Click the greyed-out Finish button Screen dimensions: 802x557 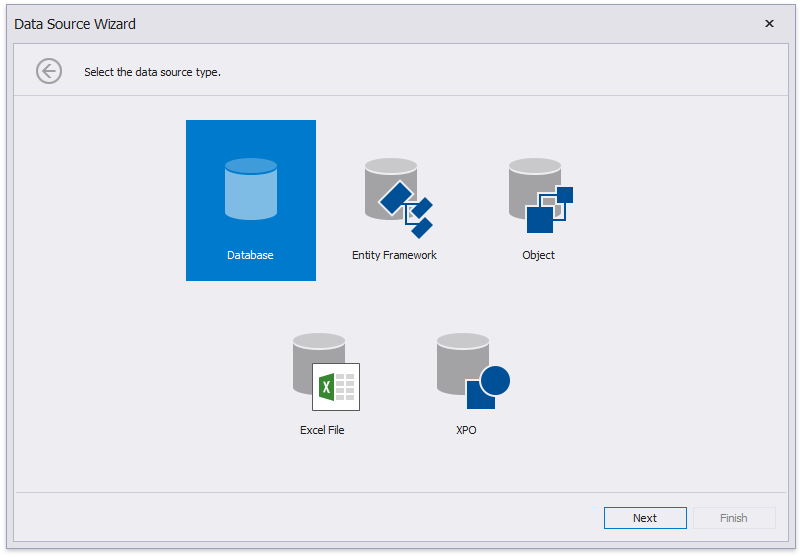pyautogui.click(x=733, y=518)
